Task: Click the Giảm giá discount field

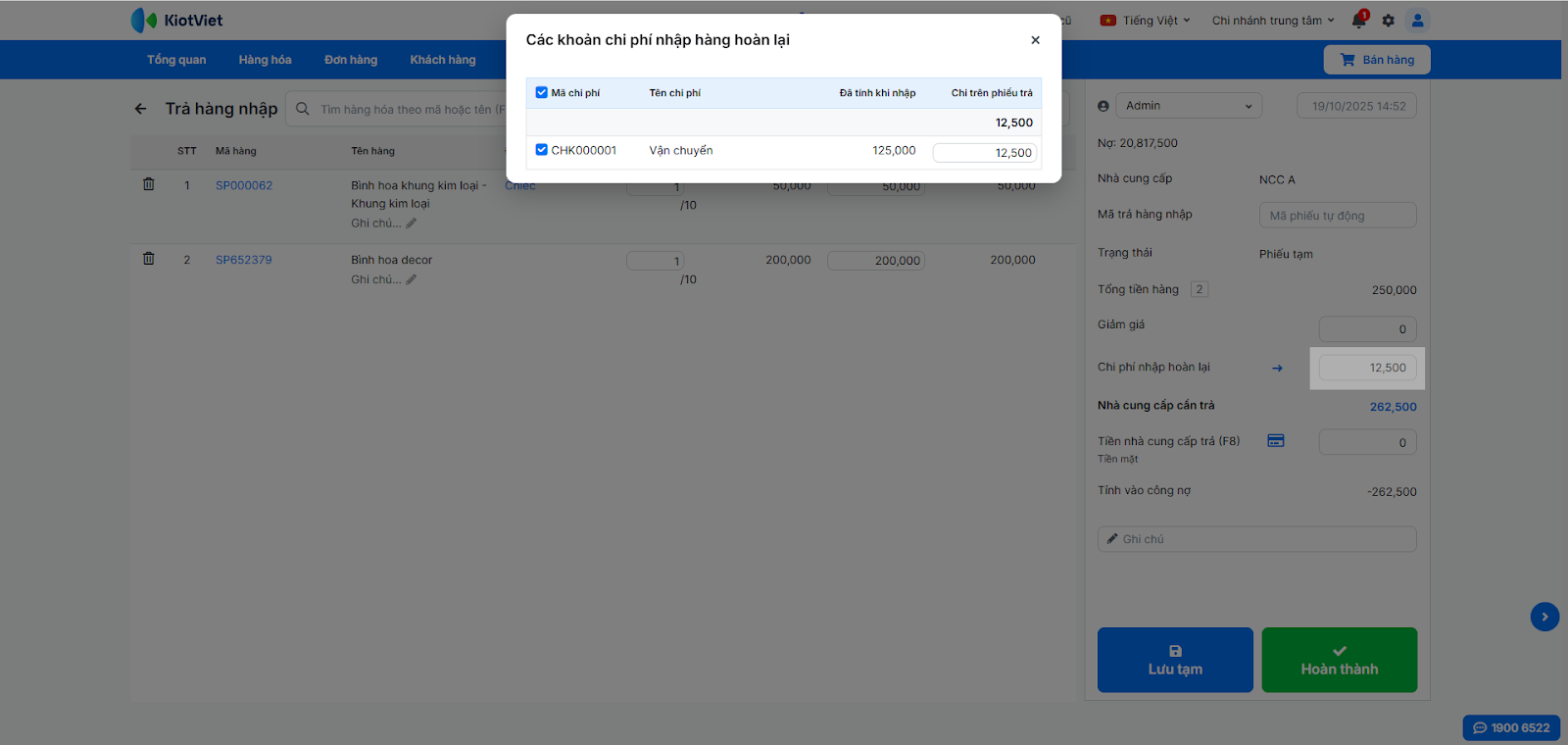Action: [x=1368, y=329]
